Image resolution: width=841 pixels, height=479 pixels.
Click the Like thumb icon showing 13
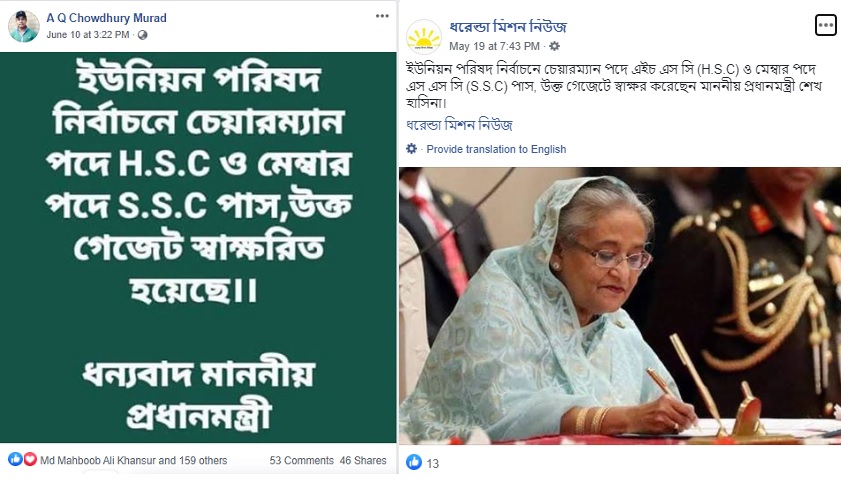point(414,462)
